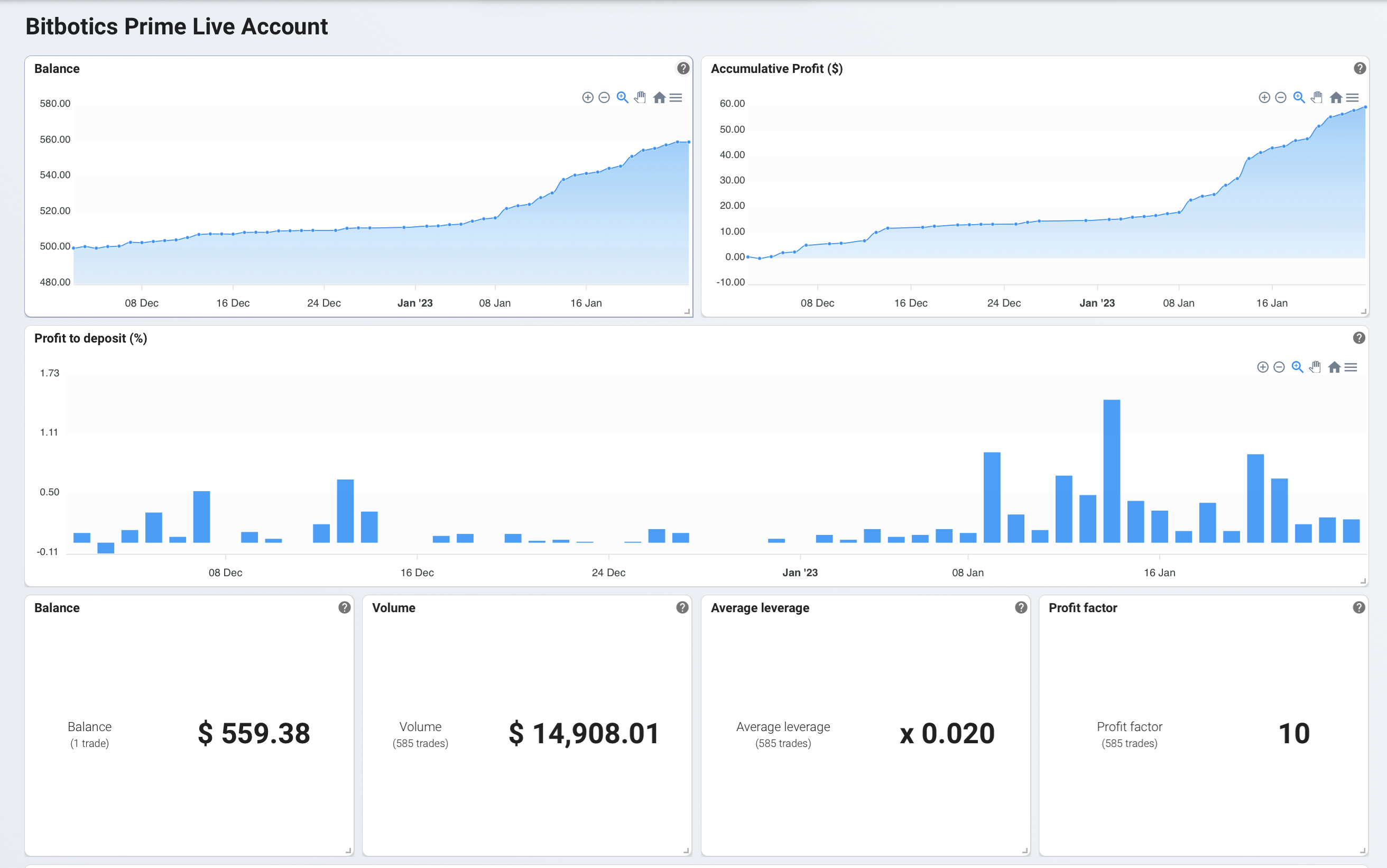1387x868 pixels.
Task: Click the $ 14,908.01 volume value
Action: pyautogui.click(x=584, y=734)
